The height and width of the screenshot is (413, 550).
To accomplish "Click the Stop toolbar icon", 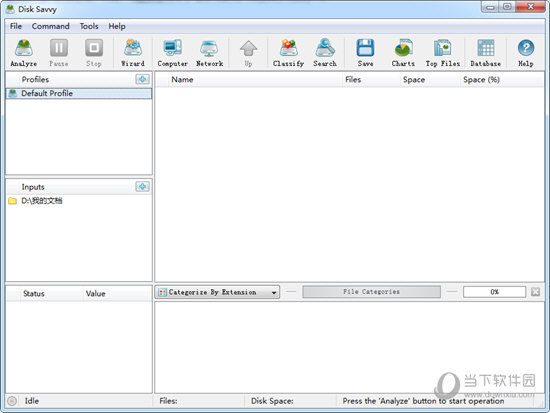I will 94,53.
